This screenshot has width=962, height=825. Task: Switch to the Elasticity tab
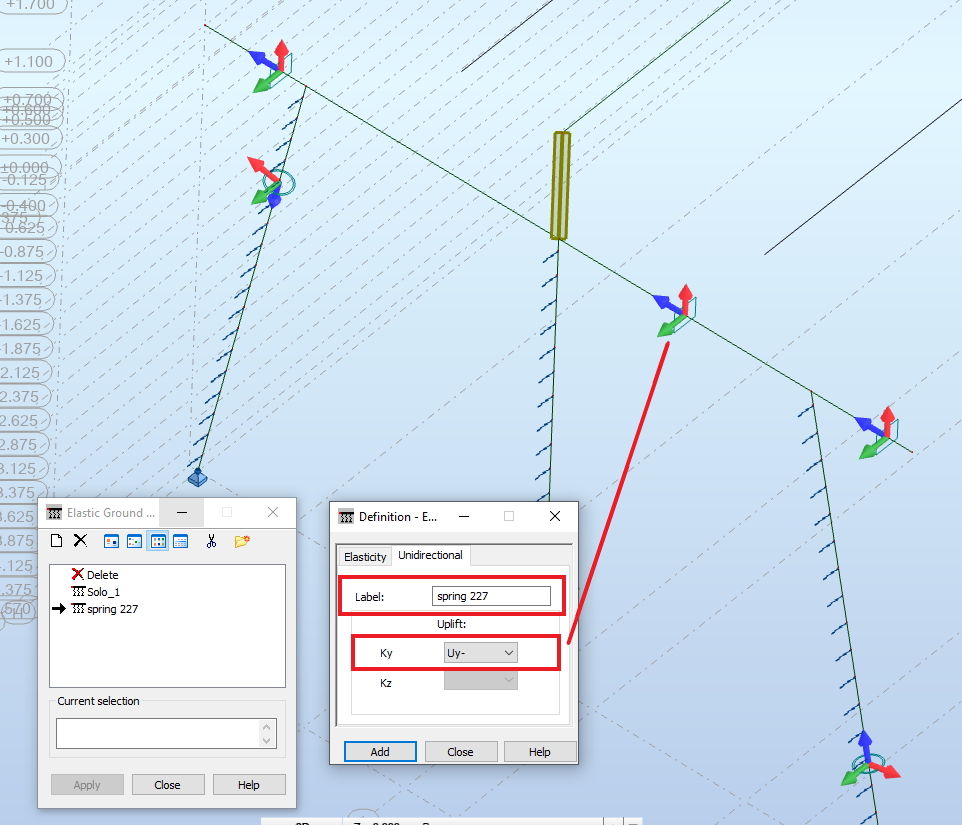pyautogui.click(x=365, y=557)
